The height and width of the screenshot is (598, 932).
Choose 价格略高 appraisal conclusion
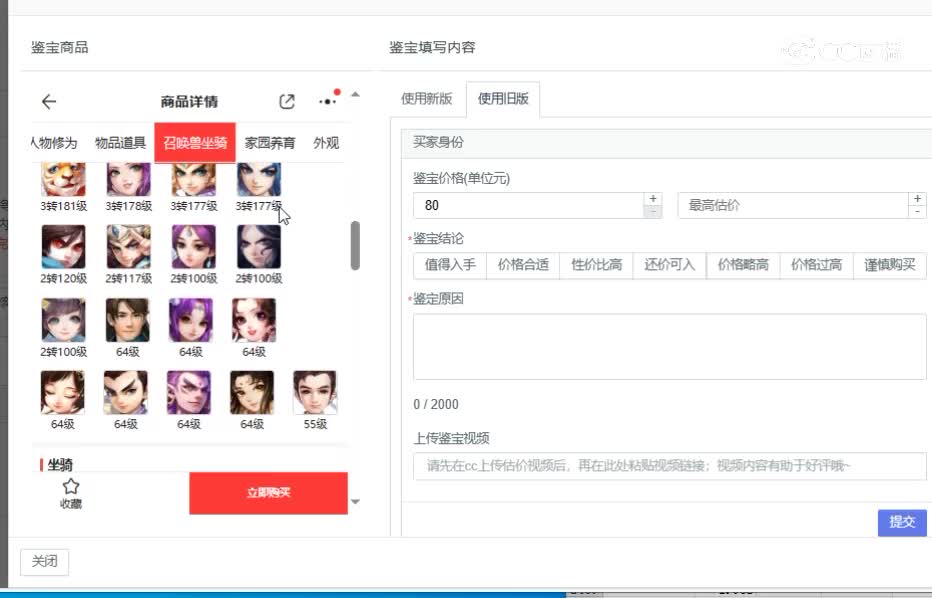pos(743,265)
